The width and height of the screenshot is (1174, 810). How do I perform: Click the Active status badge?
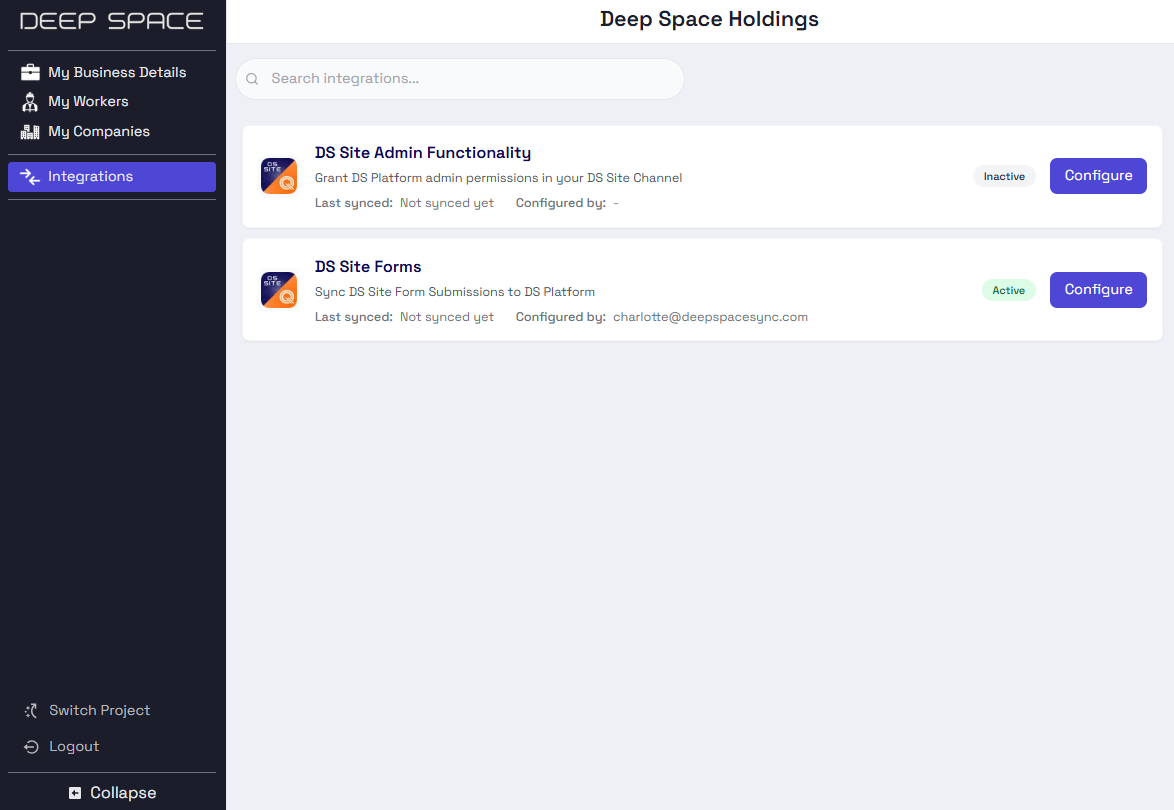pyautogui.click(x=1009, y=290)
